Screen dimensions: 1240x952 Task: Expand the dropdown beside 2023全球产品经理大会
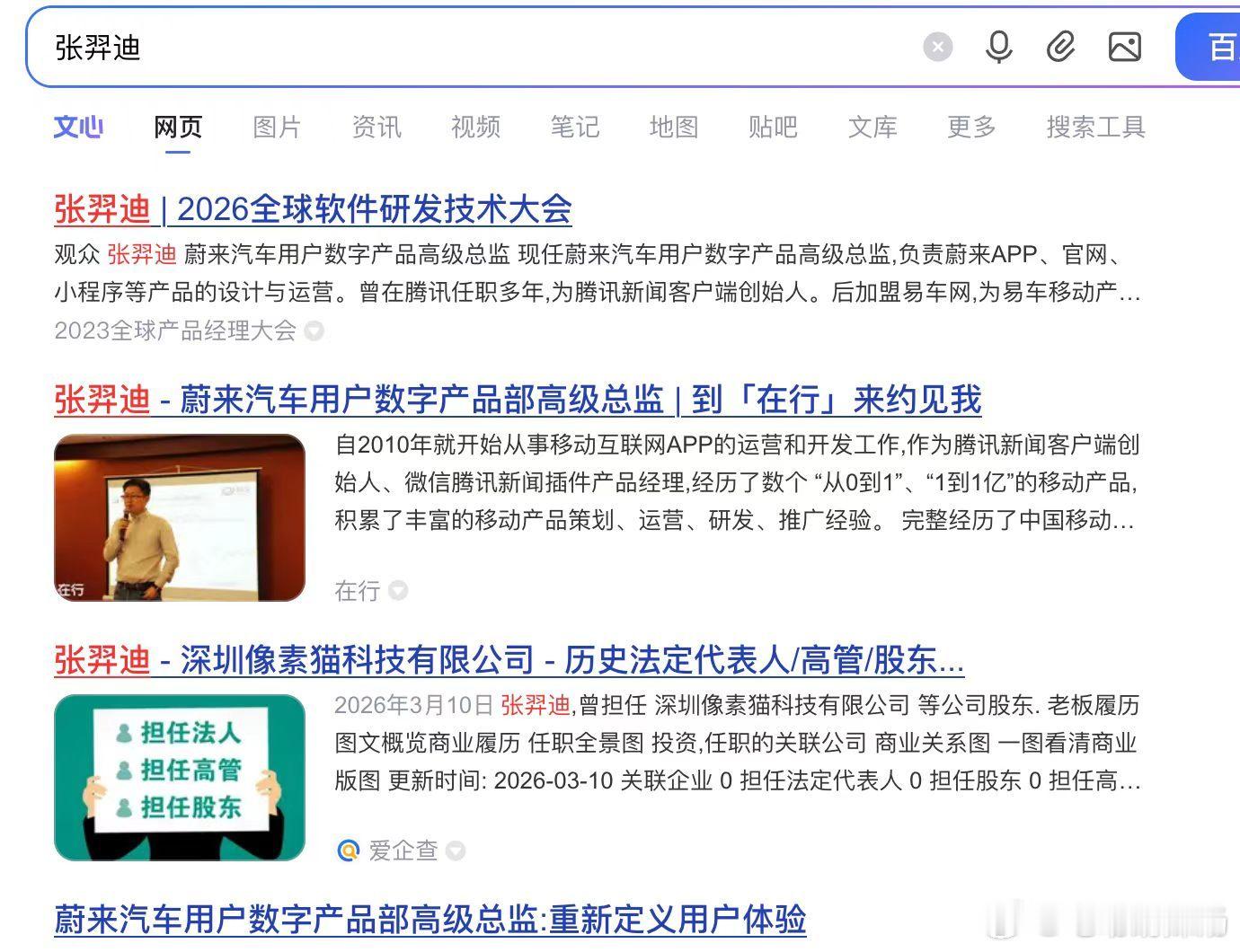(x=314, y=331)
